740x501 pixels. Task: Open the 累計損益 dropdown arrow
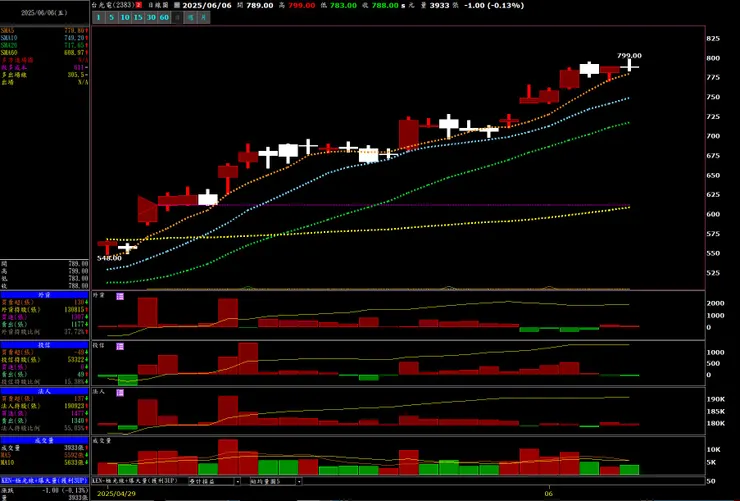pyautogui.click(x=237, y=481)
